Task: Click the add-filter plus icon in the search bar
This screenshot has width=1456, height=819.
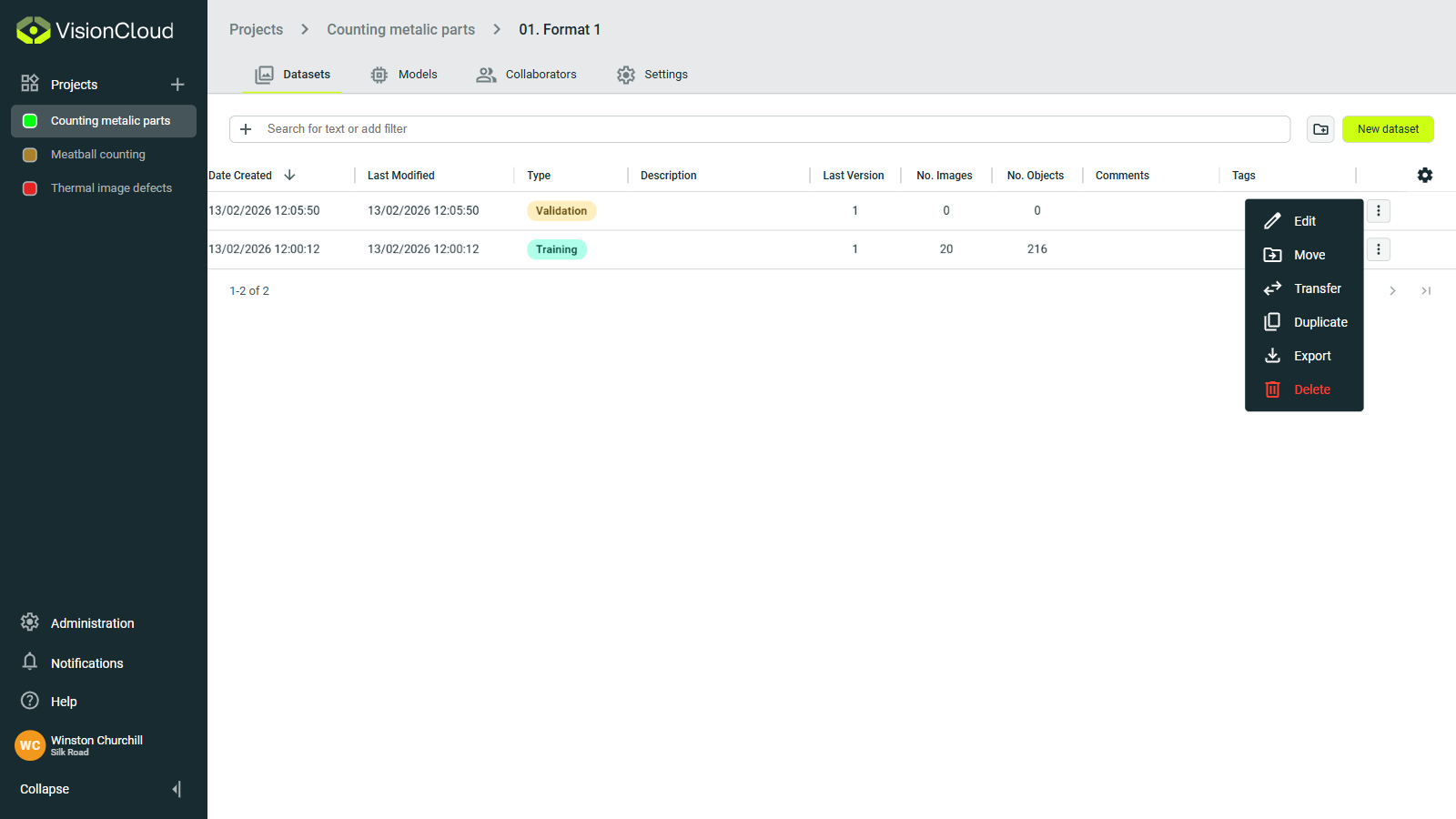Action: pos(245,128)
